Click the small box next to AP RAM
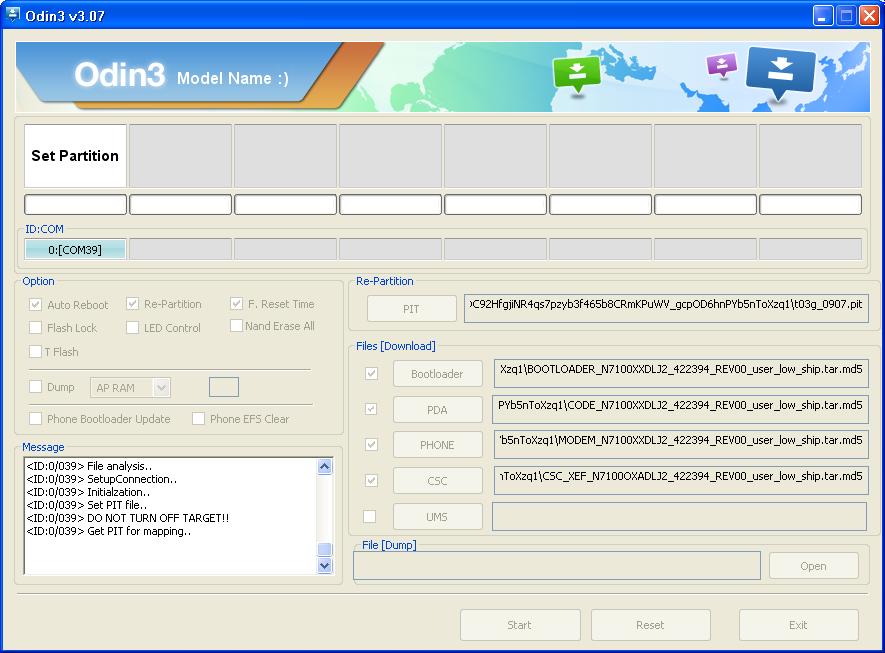Viewport: 885px width, 653px height. [x=224, y=387]
